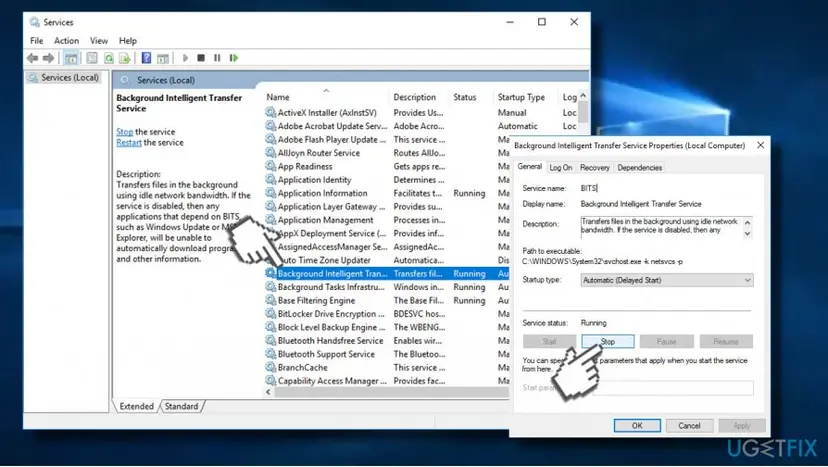Select the Application Management service row

[x=386, y=220]
